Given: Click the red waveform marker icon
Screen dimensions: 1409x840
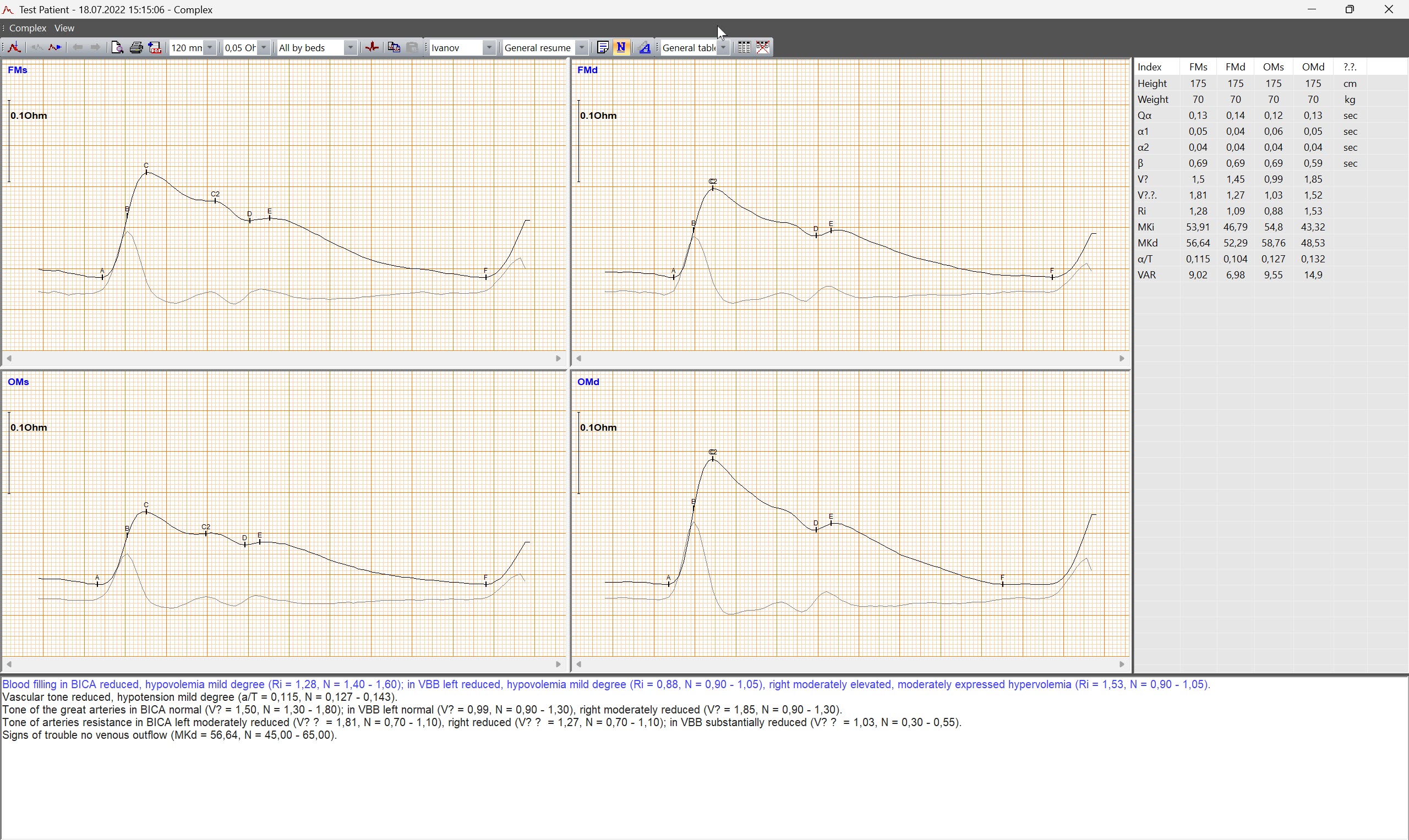Looking at the screenshot, I should click(x=372, y=47).
